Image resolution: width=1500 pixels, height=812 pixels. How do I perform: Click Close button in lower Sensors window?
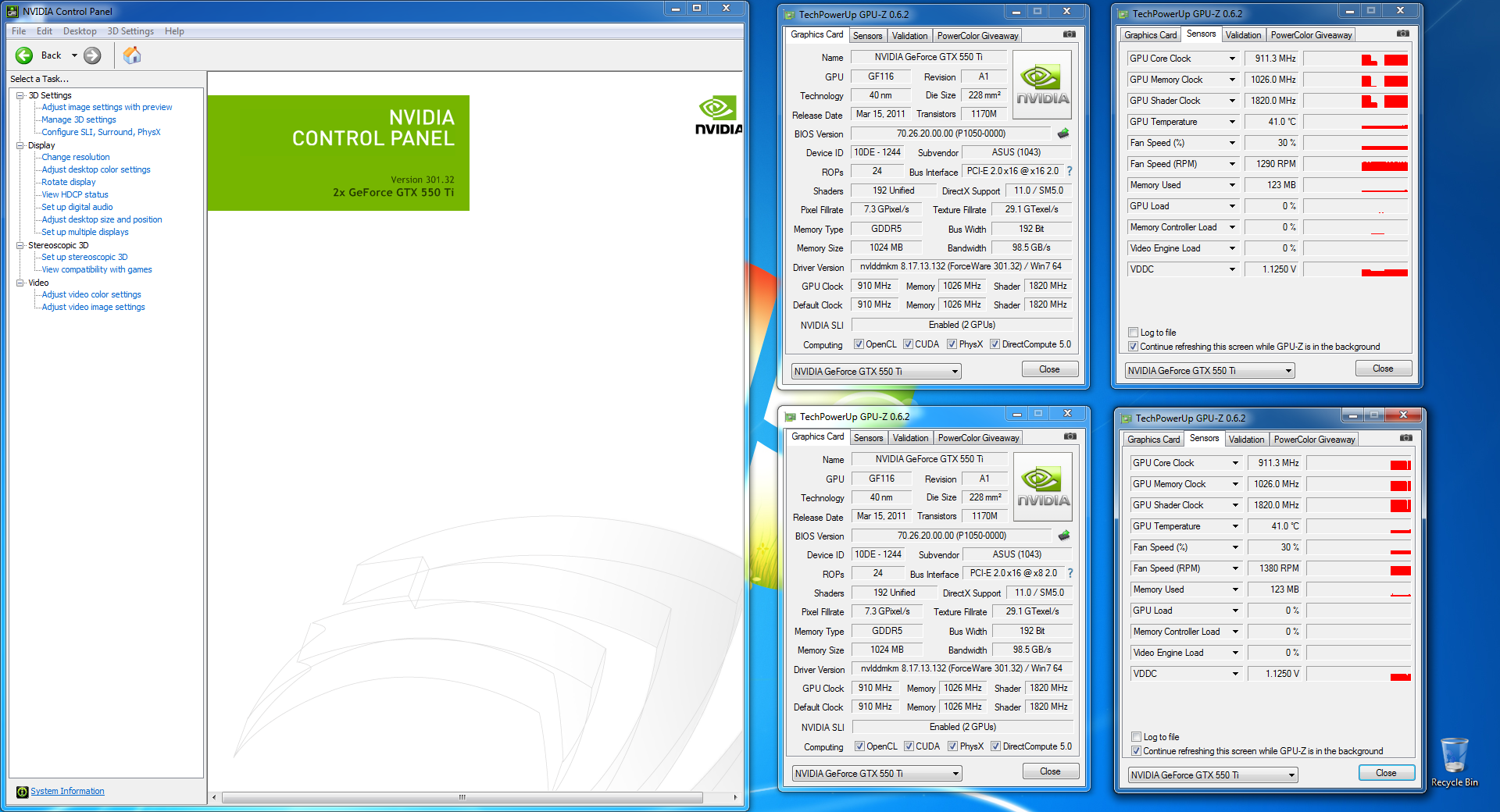tap(1386, 773)
